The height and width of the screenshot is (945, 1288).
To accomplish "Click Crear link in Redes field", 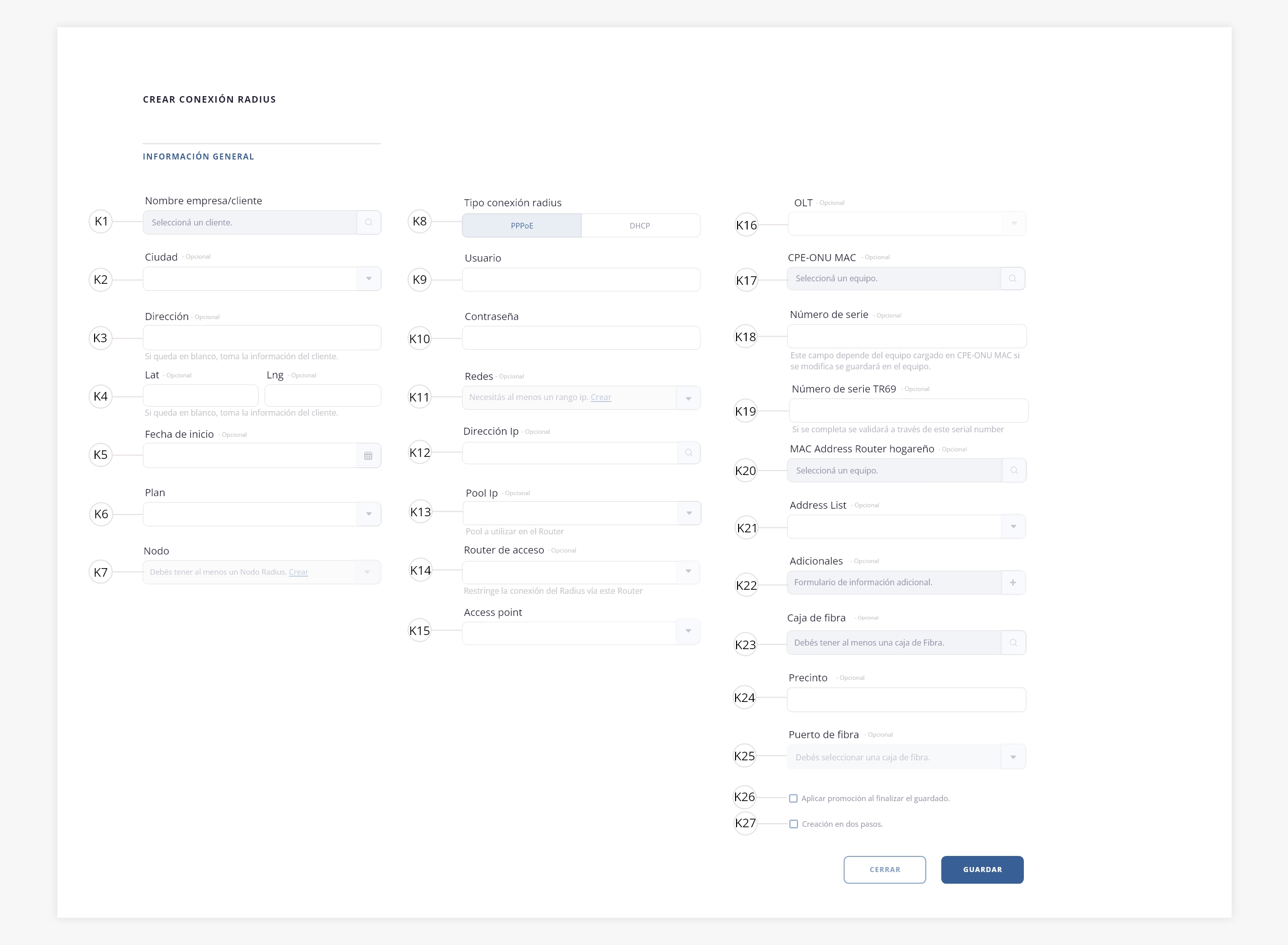I will (601, 397).
